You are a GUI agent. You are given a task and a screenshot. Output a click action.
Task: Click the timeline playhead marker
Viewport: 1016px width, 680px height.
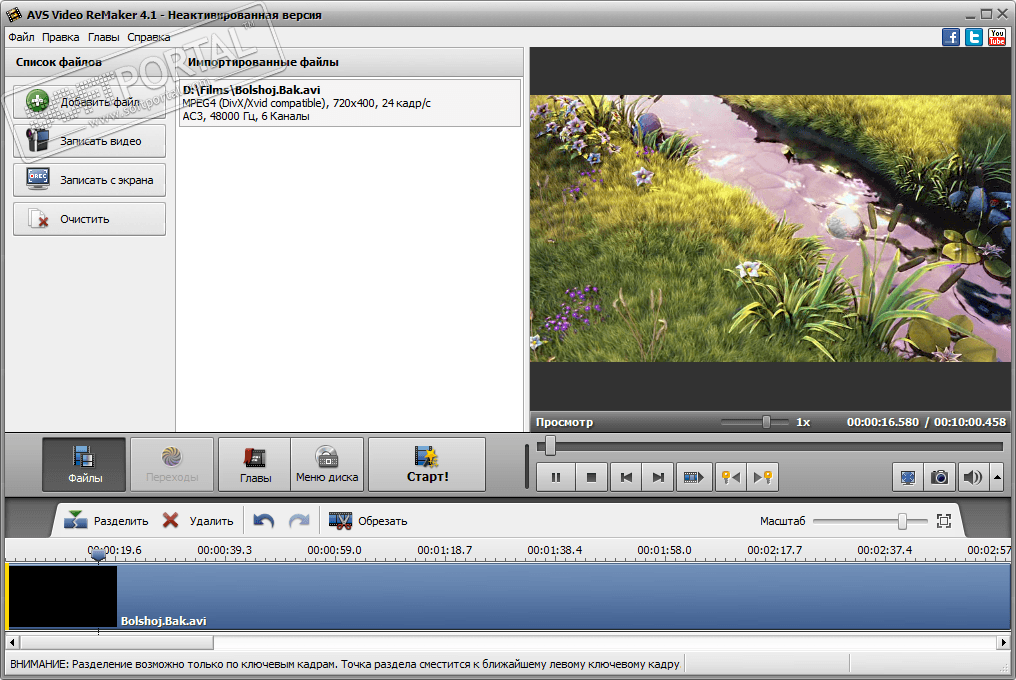[x=98, y=555]
